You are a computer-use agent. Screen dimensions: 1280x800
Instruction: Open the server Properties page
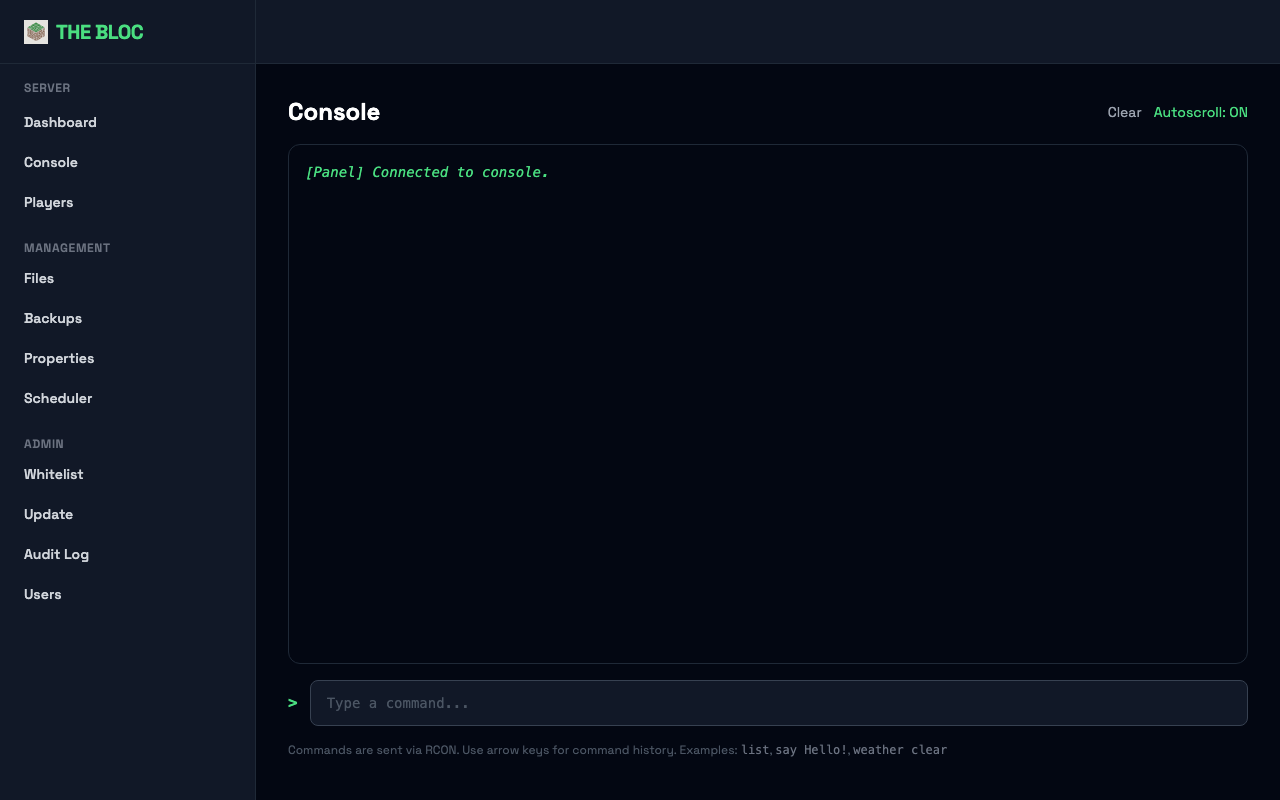click(x=59, y=358)
